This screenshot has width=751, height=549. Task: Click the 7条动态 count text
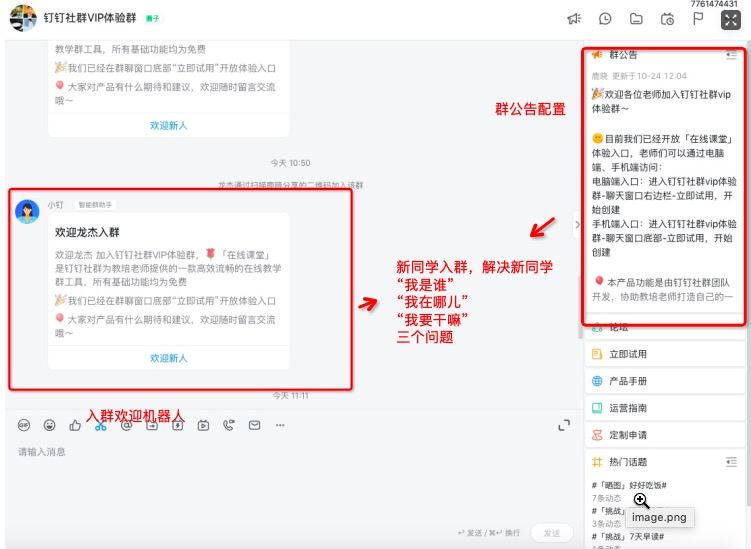(x=606, y=498)
